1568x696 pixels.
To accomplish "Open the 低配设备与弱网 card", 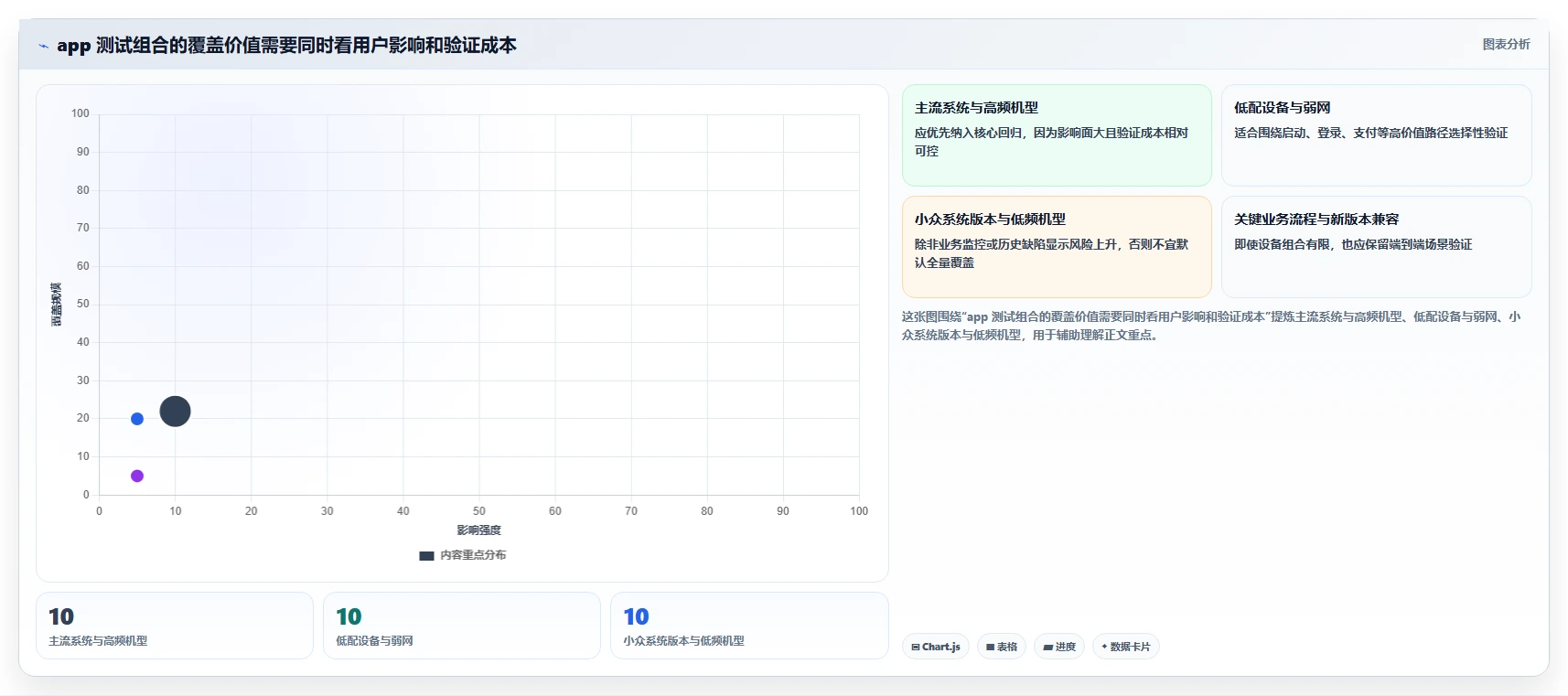I will 1376,135.
